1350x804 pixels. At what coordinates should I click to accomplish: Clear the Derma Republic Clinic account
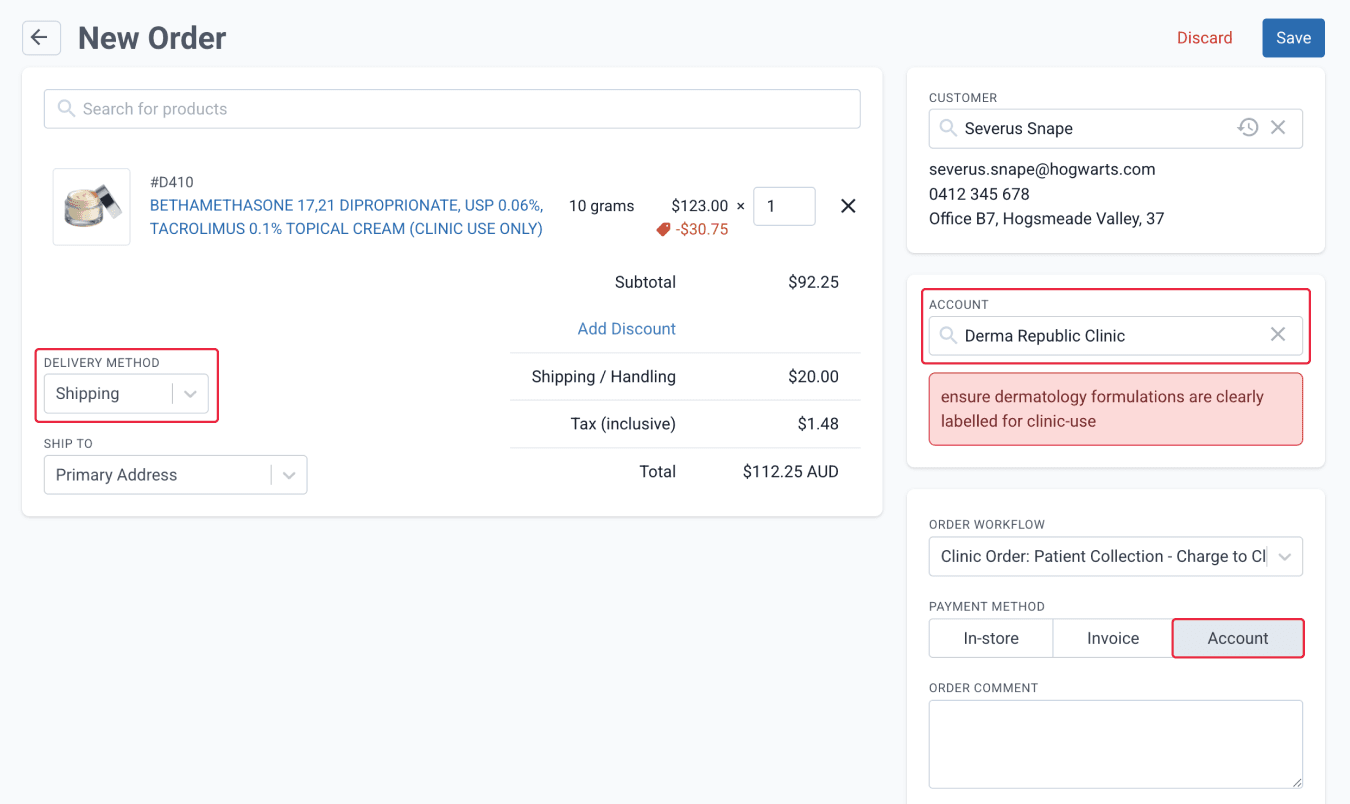[x=1278, y=335]
